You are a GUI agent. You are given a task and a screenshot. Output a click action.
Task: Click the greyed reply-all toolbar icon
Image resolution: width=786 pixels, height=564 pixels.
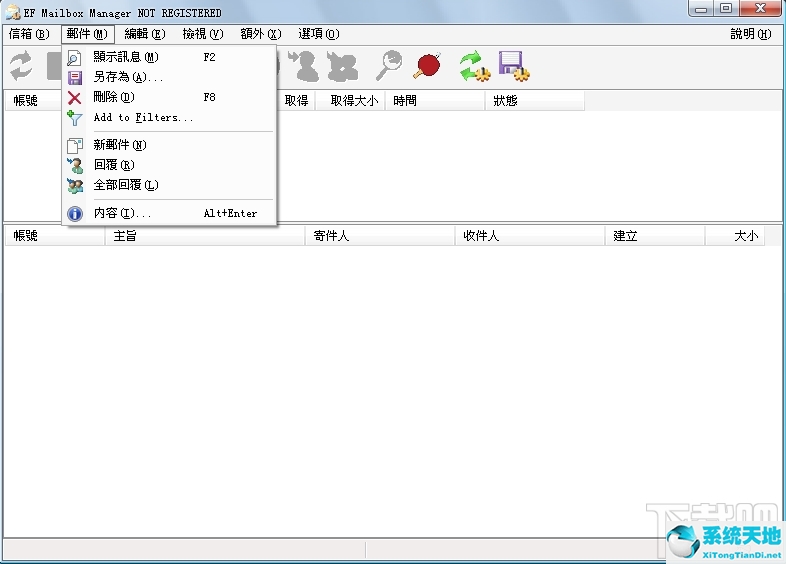pos(343,66)
